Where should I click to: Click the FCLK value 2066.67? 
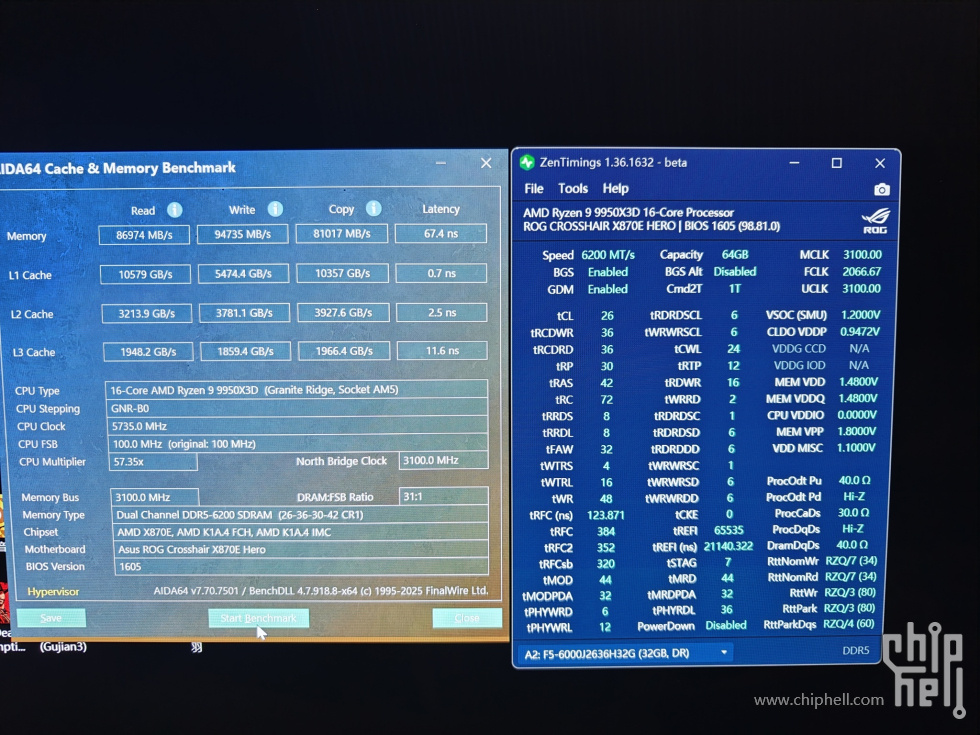tap(861, 271)
